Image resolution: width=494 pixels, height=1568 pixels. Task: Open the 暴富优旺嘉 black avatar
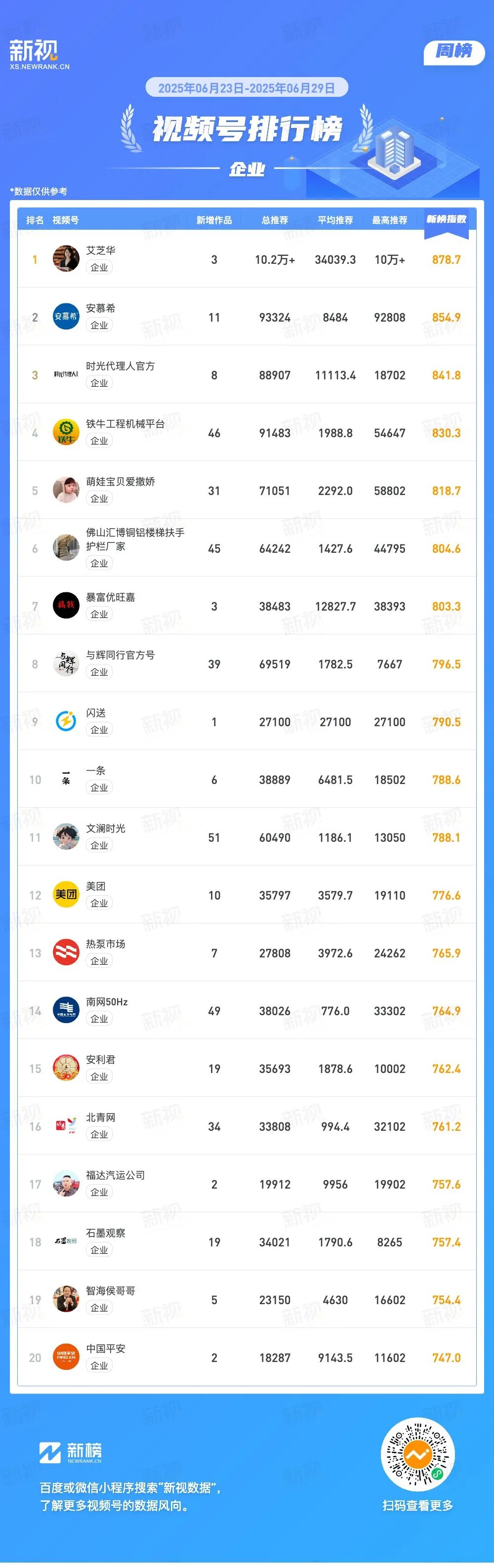click(x=66, y=606)
